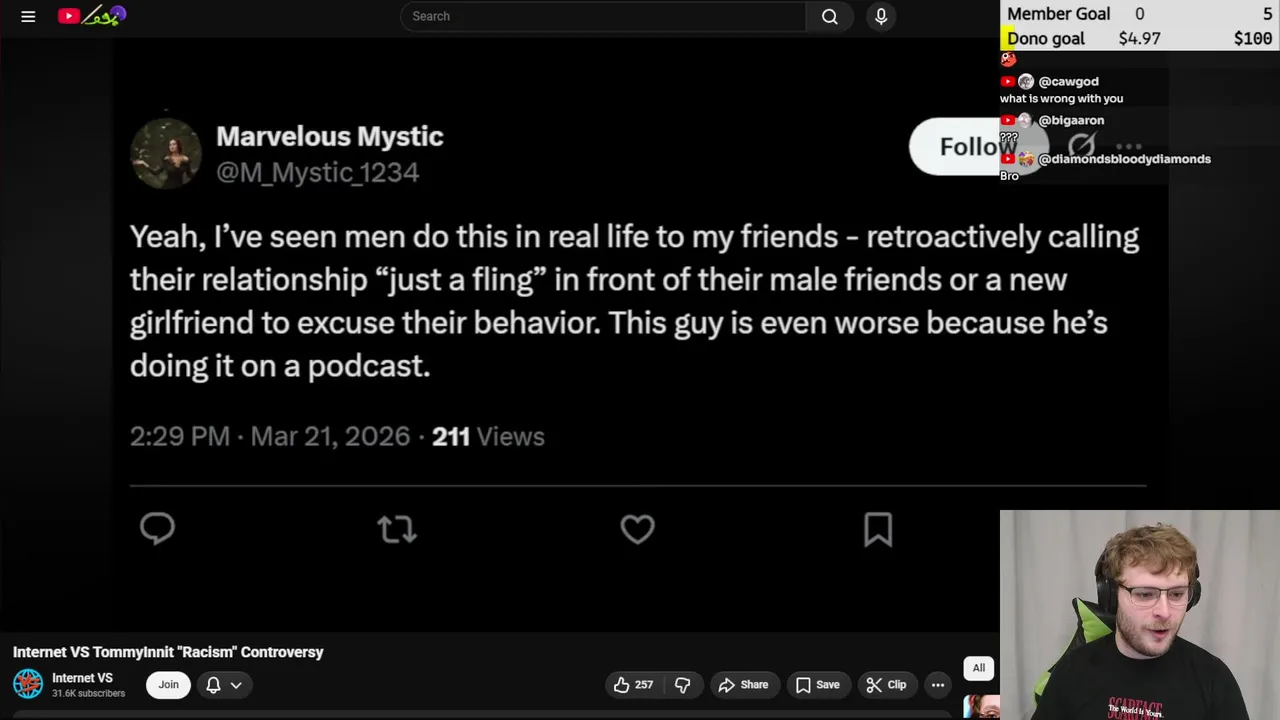Open the Internet VS channel avatar
The width and height of the screenshot is (1280, 720).
coord(28,684)
